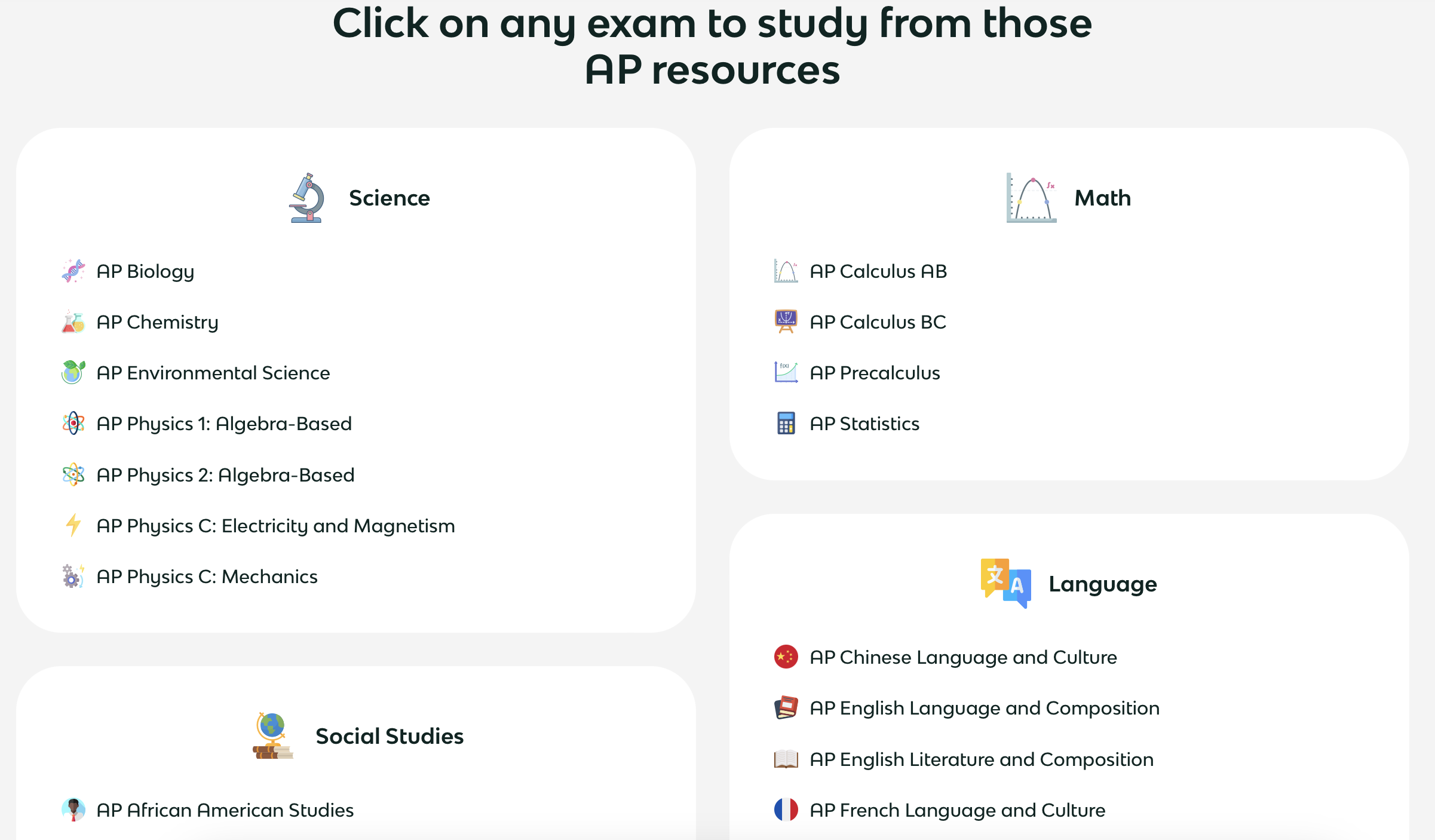Image resolution: width=1435 pixels, height=840 pixels.
Task: Open the AP Calculus AB link
Action: 878,271
